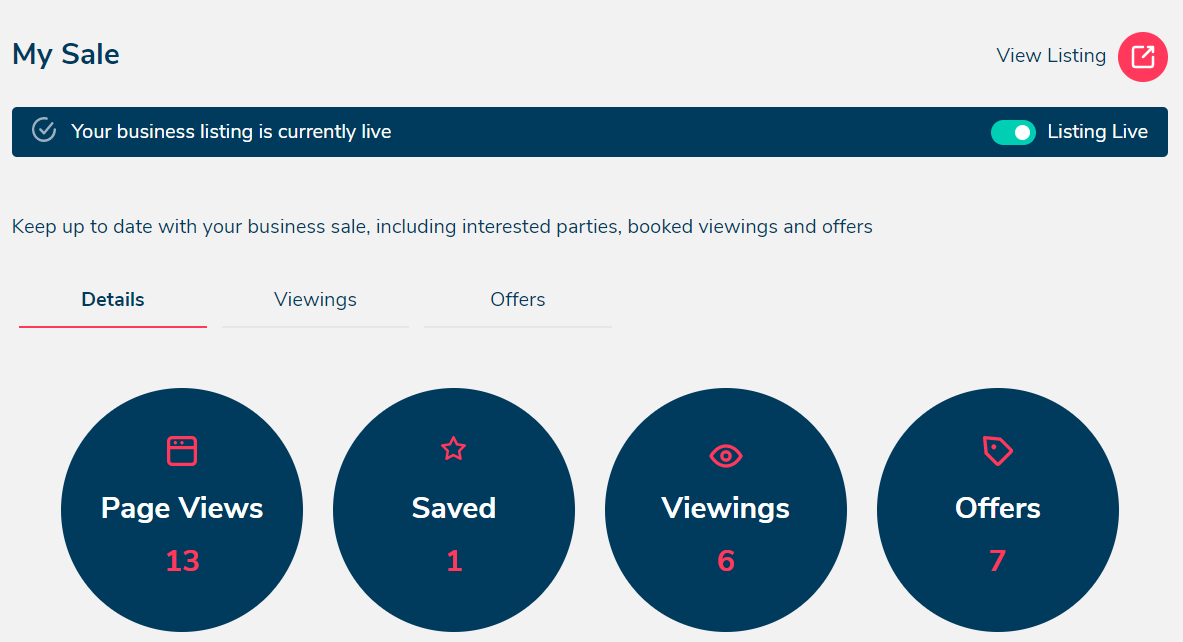Click the 'My Sale' heading

(66, 54)
